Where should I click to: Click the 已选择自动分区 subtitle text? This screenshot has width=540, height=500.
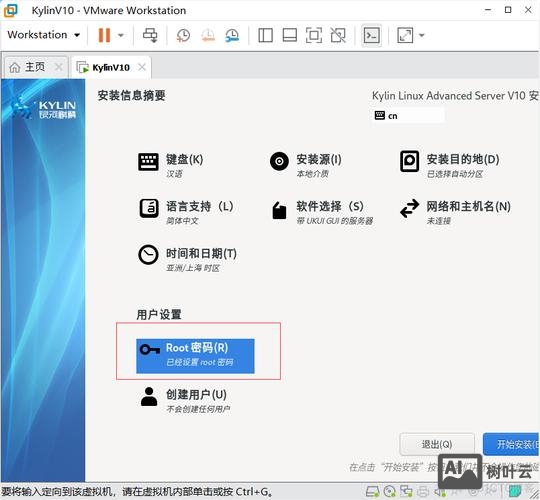[x=455, y=174]
